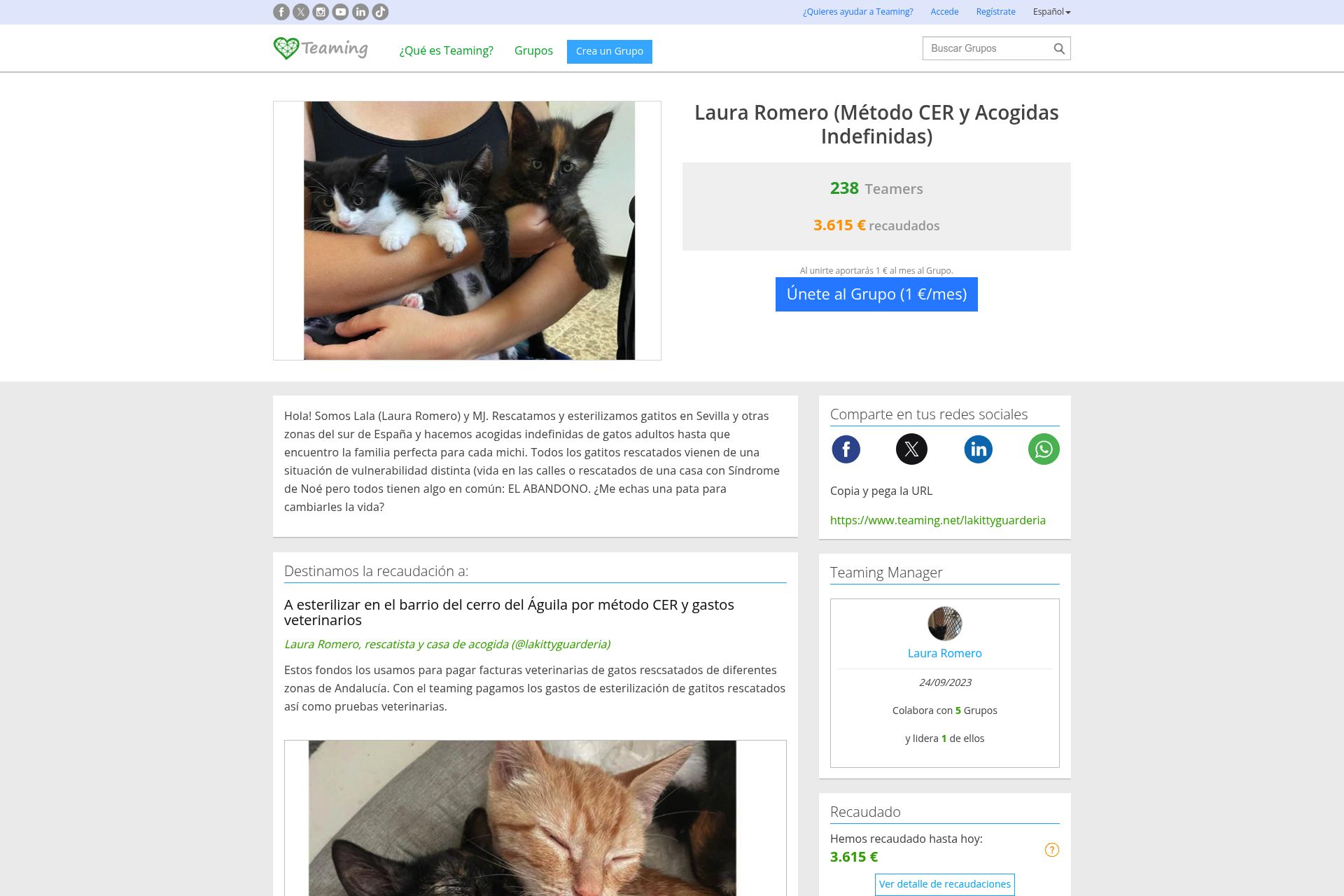Image resolution: width=1344 pixels, height=896 pixels.
Task: Open the ¿Qué es Teaming? menu item
Action: (x=446, y=50)
